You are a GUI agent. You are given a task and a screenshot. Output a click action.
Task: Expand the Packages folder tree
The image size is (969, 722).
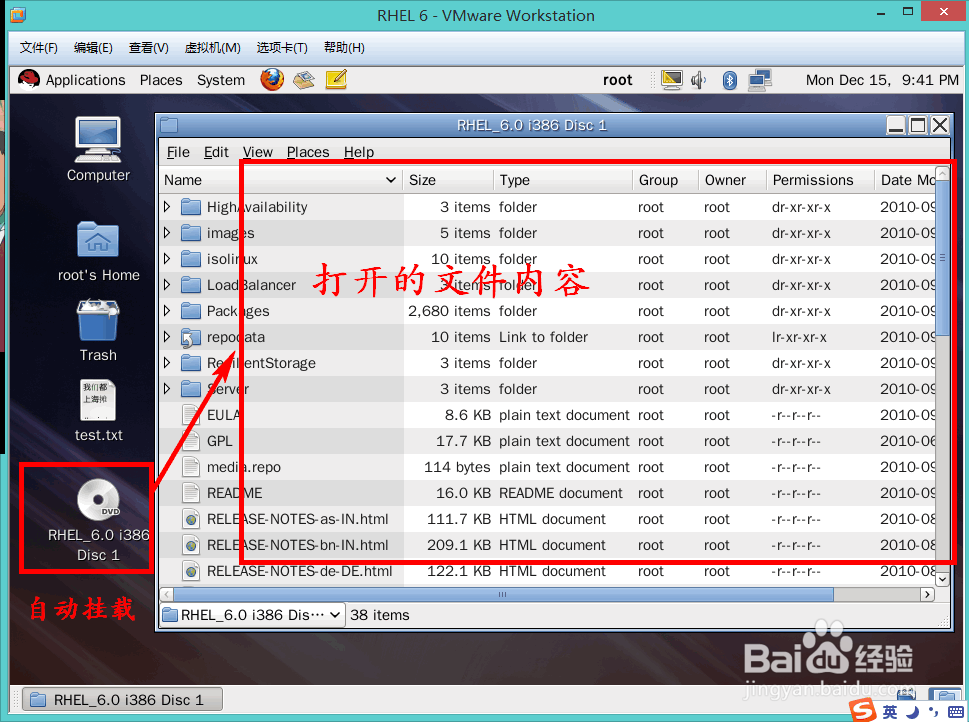[x=167, y=311]
